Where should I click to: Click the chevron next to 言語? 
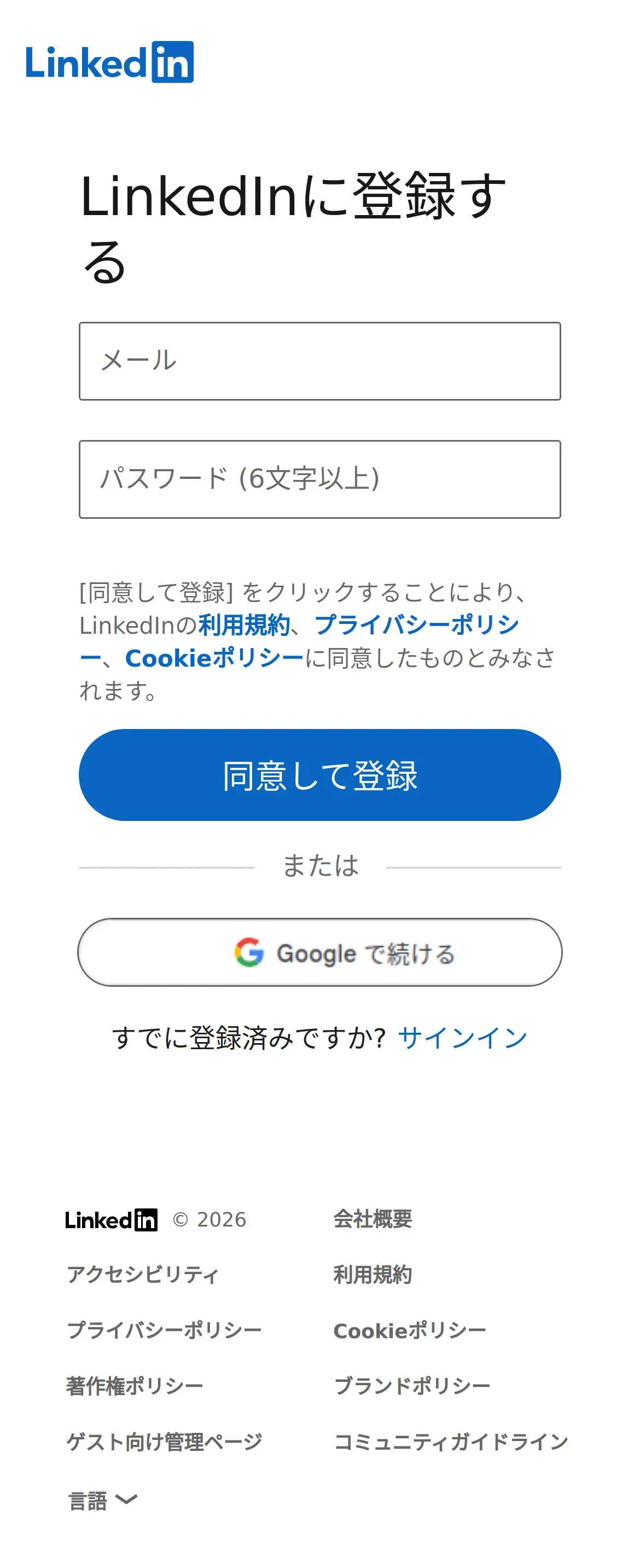(126, 1499)
